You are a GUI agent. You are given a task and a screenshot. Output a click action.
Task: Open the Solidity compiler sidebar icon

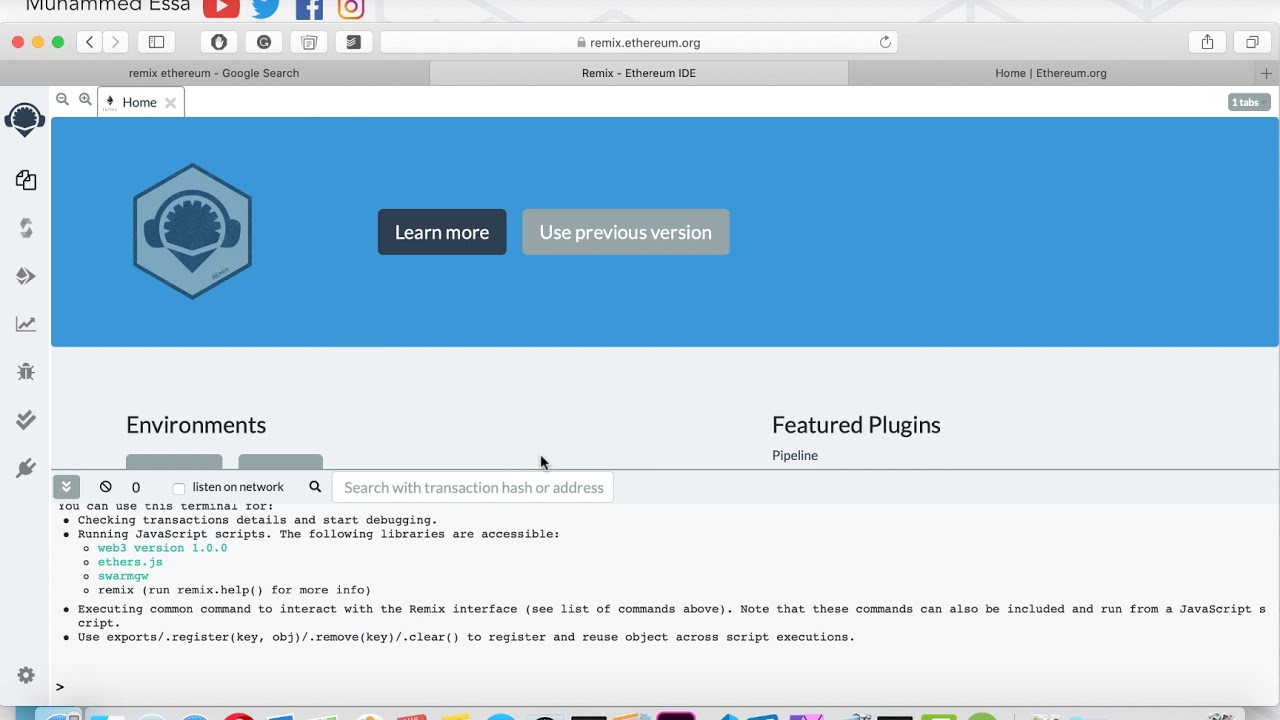26,228
